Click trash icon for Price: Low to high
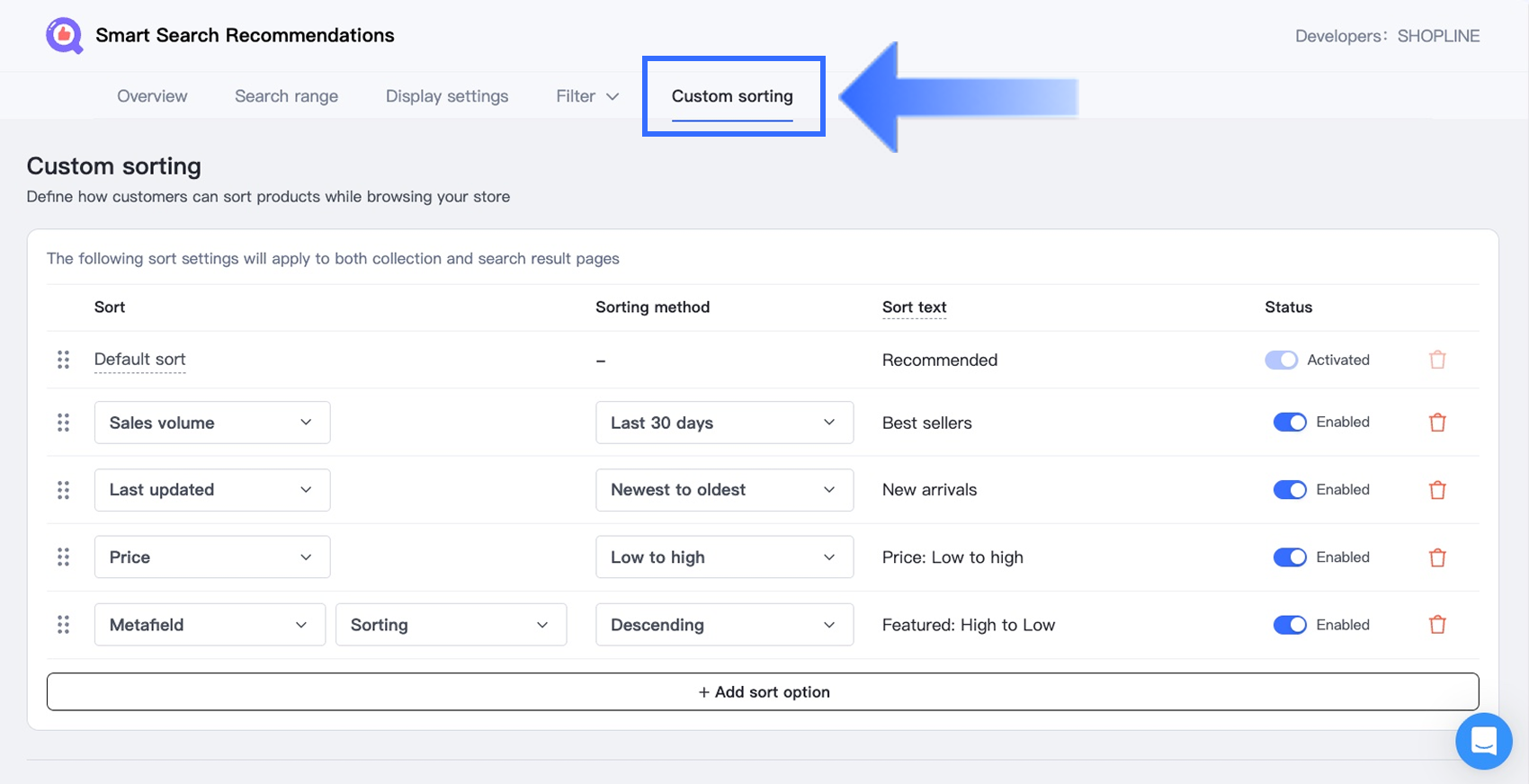1529x784 pixels. pyautogui.click(x=1437, y=557)
